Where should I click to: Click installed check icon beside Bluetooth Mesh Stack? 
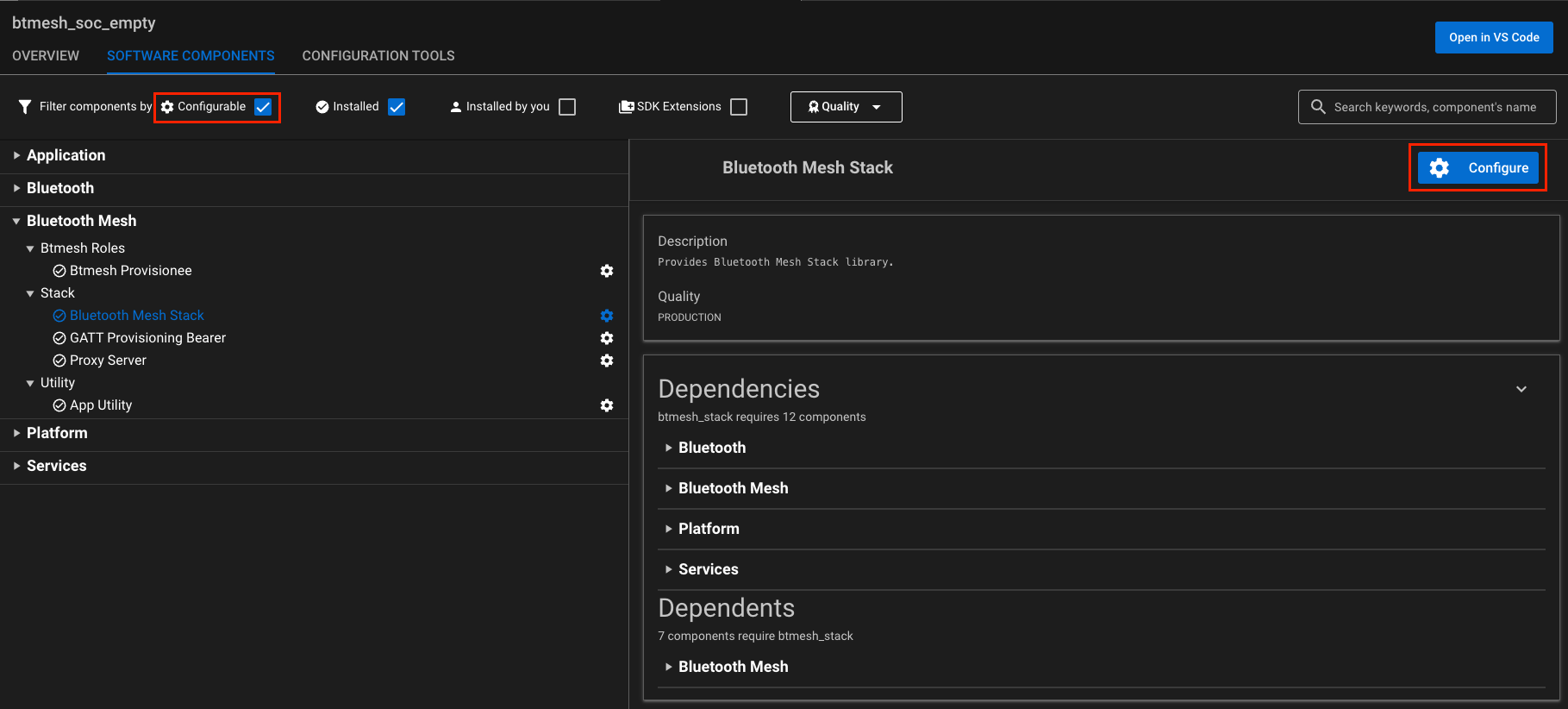59,316
